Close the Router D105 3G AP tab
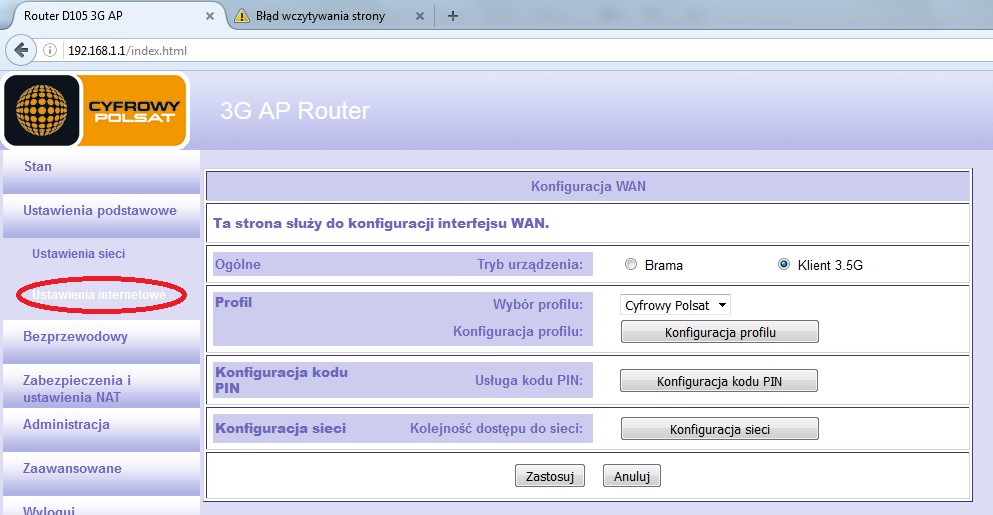This screenshot has height=515, width=993. tap(209, 16)
